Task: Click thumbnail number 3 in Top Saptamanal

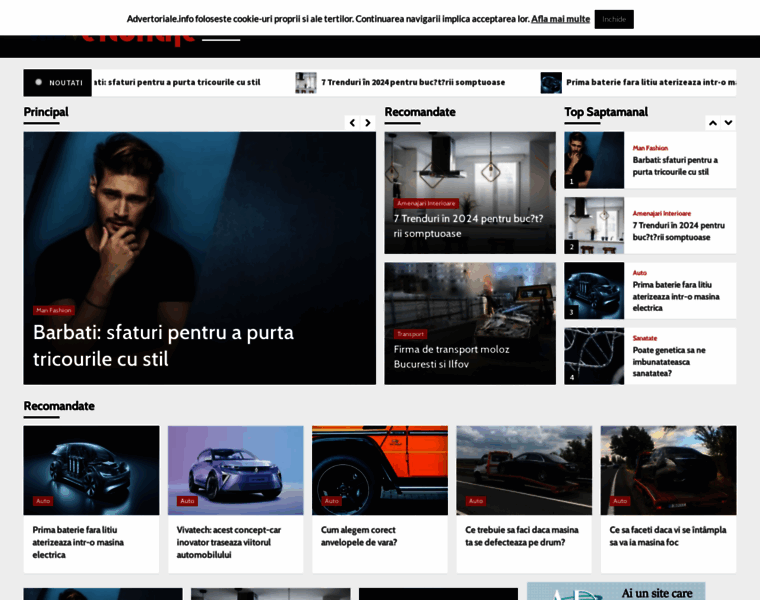Action: point(594,291)
